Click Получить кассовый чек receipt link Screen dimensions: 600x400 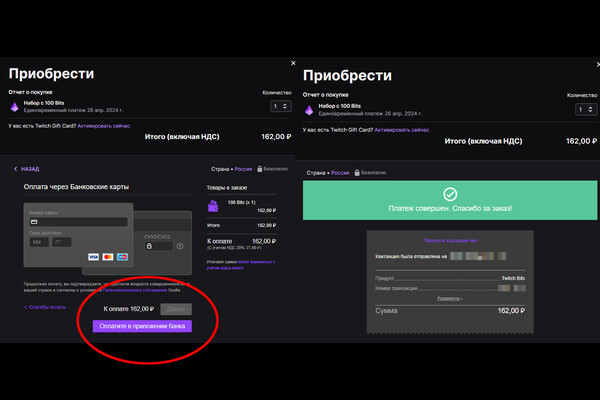[x=449, y=241]
